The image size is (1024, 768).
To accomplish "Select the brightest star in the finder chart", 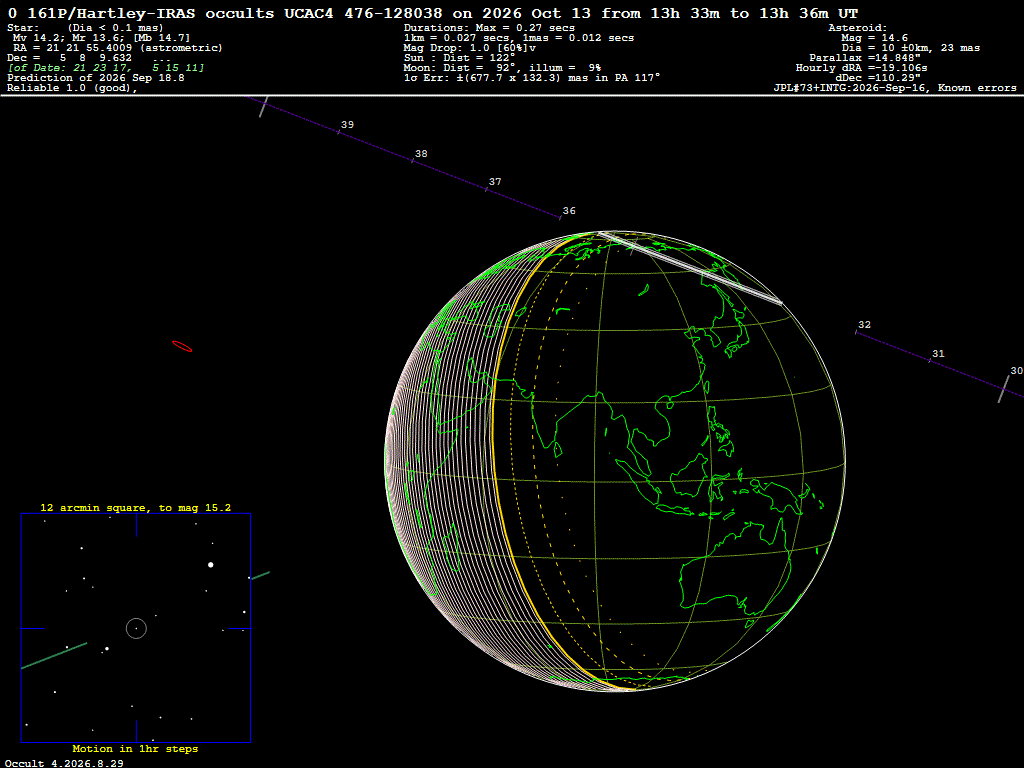I will tap(210, 565).
